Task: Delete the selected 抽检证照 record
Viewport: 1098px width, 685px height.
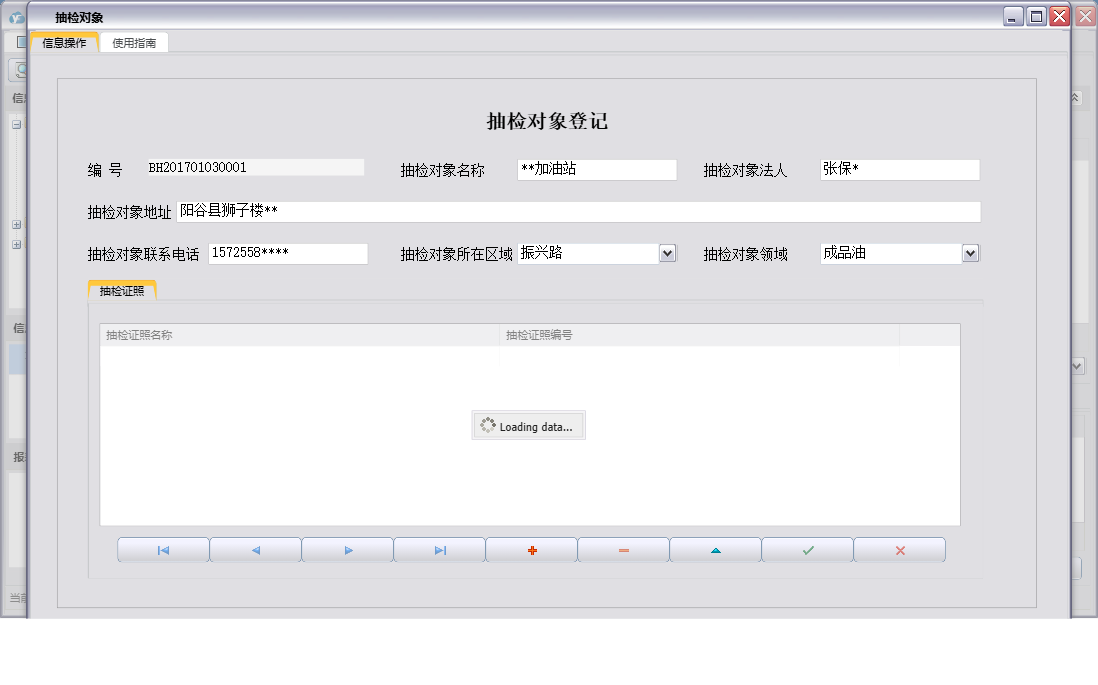Action: point(623,549)
